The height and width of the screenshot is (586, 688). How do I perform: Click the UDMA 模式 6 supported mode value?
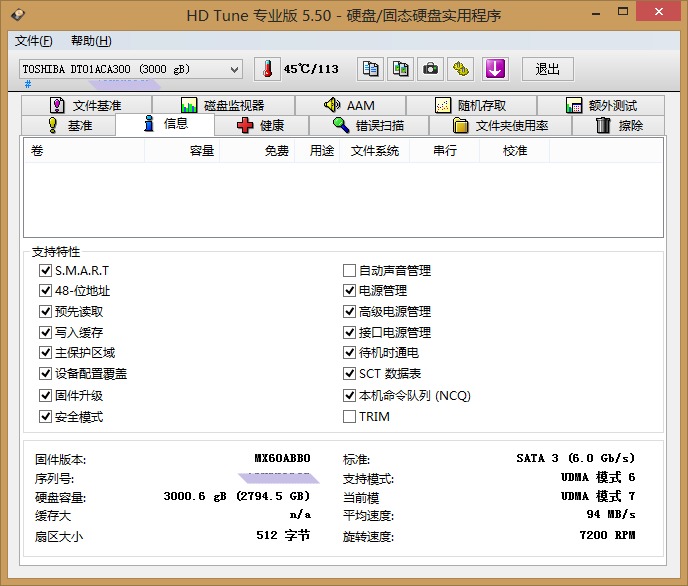pyautogui.click(x=598, y=477)
